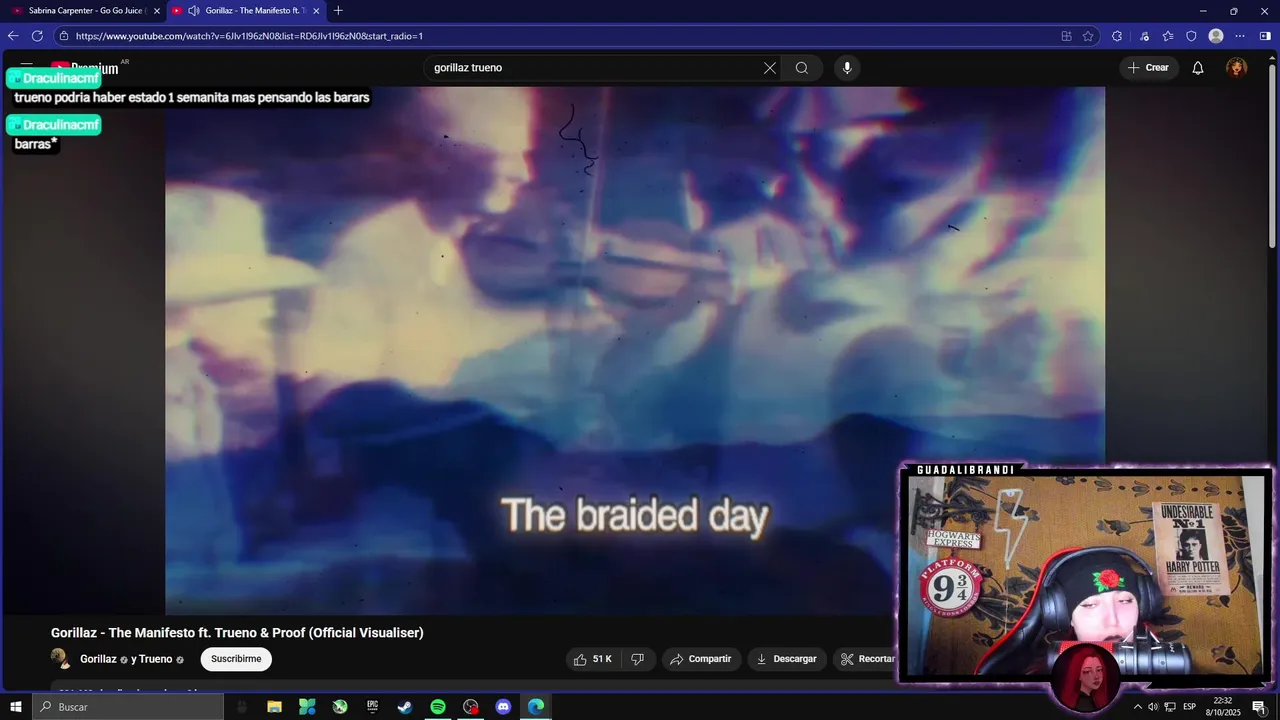
Task: Click the YouTube address bar URL
Action: pyautogui.click(x=249, y=36)
